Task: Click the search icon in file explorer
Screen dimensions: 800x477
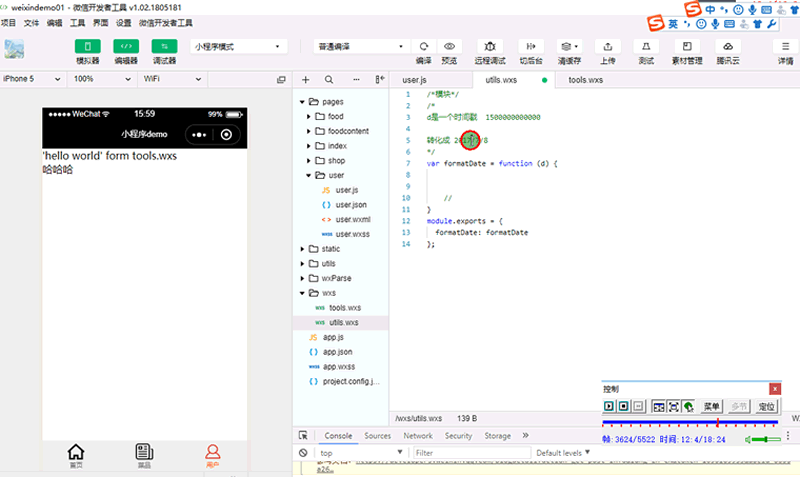Action: tap(330, 79)
